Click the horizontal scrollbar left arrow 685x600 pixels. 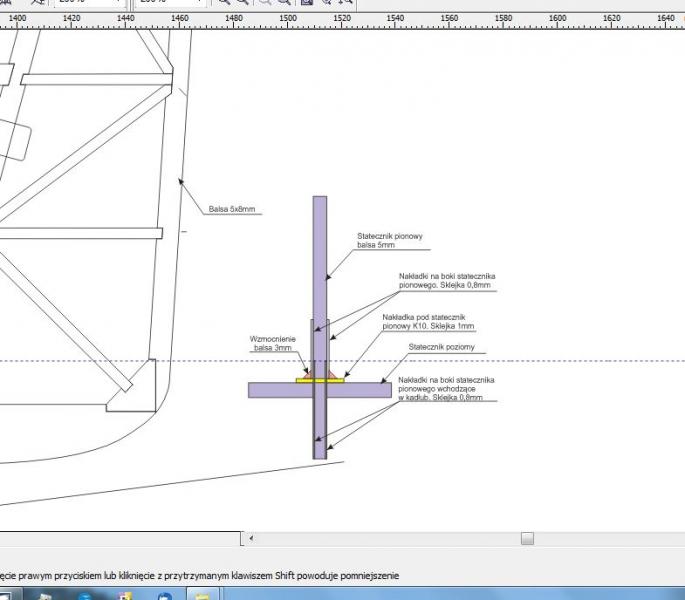pyautogui.click(x=251, y=538)
